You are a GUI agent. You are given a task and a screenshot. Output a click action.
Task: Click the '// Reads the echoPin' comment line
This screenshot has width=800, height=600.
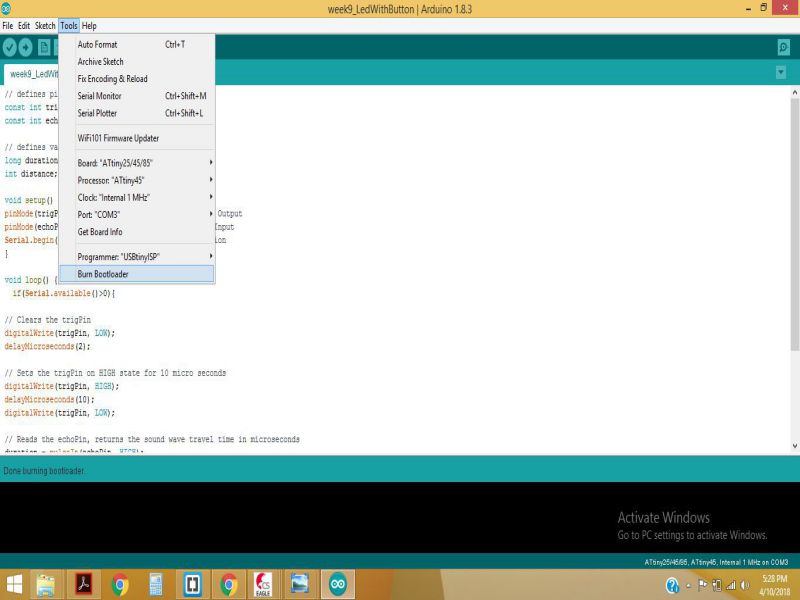coord(152,439)
